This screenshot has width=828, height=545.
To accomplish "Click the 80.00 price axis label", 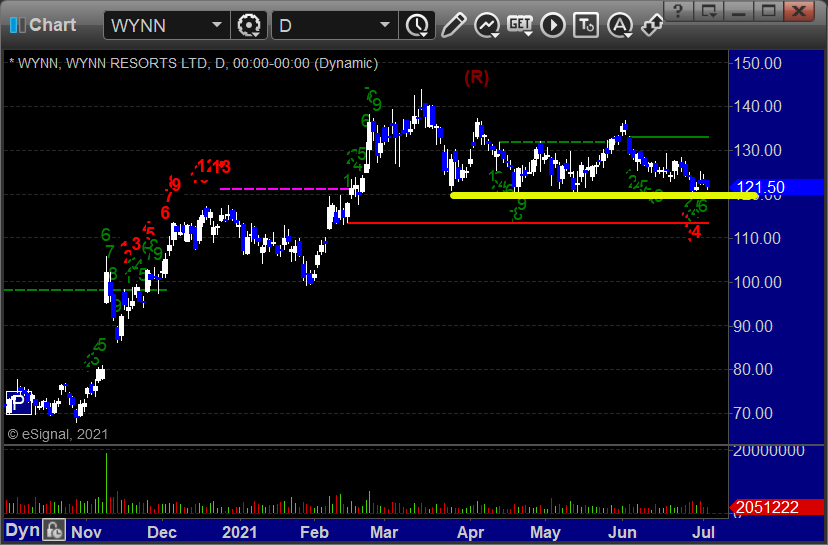I will click(753, 369).
